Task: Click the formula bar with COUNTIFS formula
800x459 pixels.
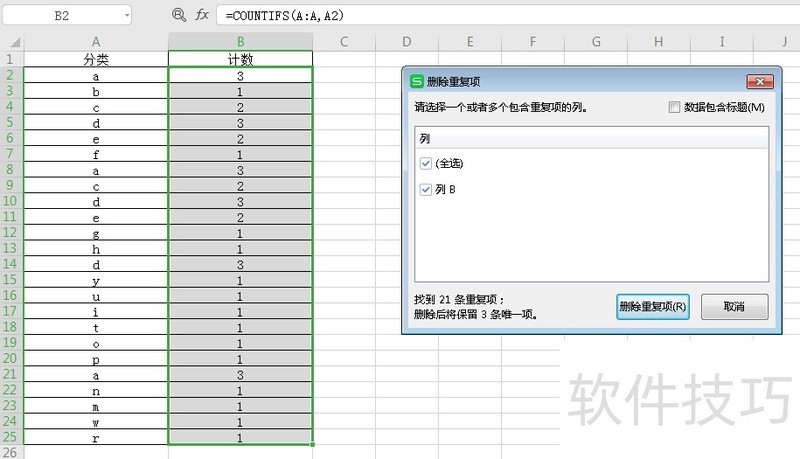Action: [508, 15]
